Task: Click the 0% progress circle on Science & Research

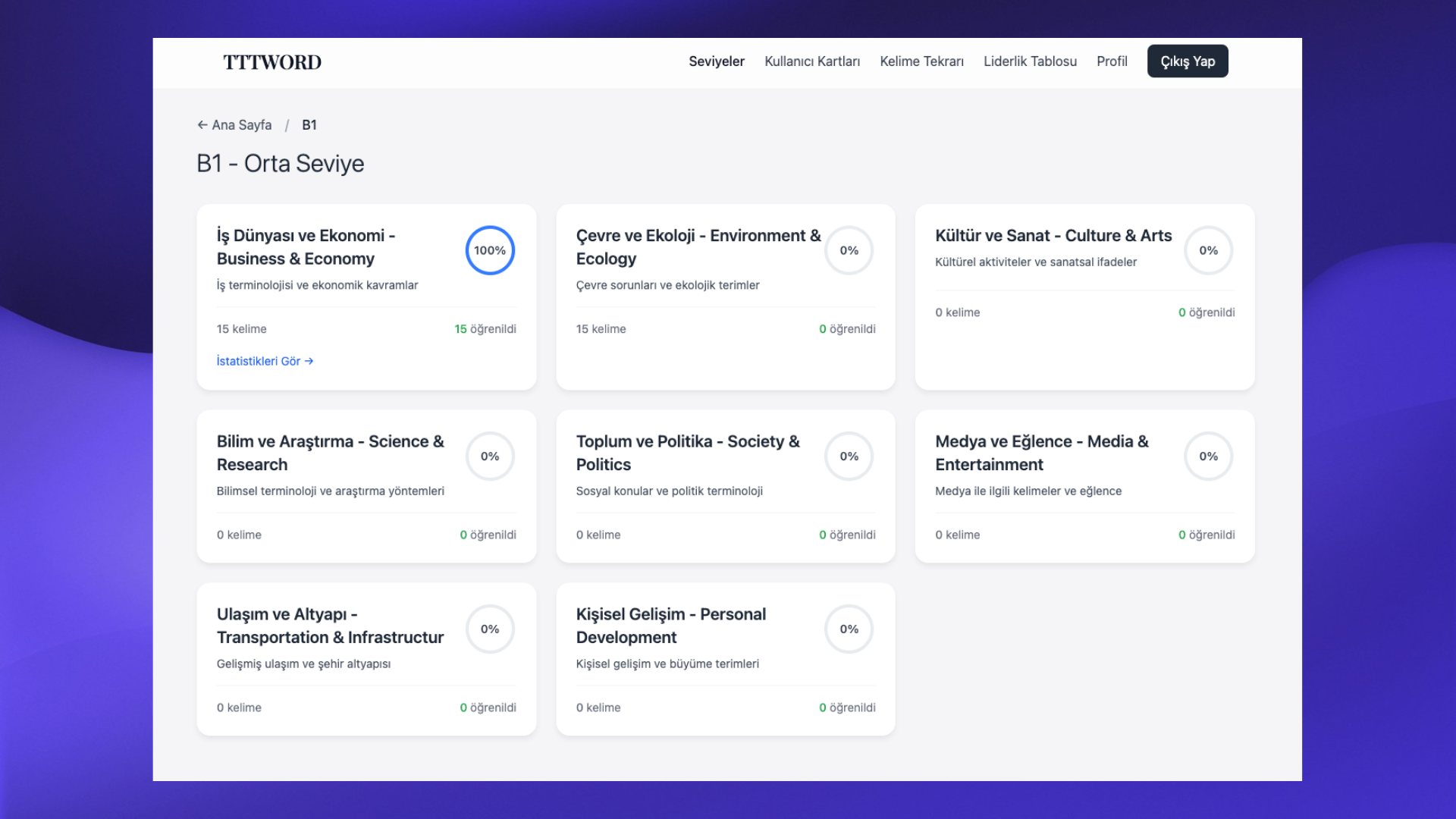Action: pos(490,457)
